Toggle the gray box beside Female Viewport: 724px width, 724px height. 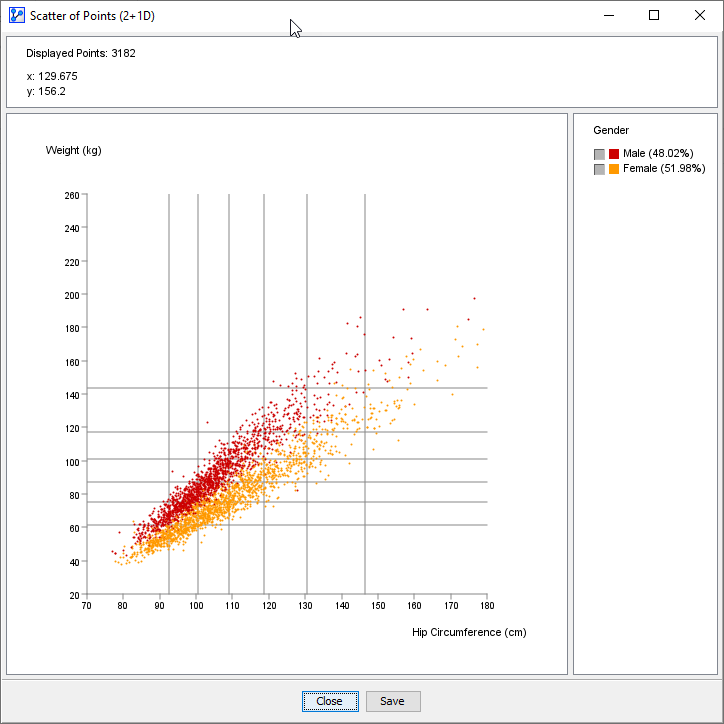coord(599,169)
